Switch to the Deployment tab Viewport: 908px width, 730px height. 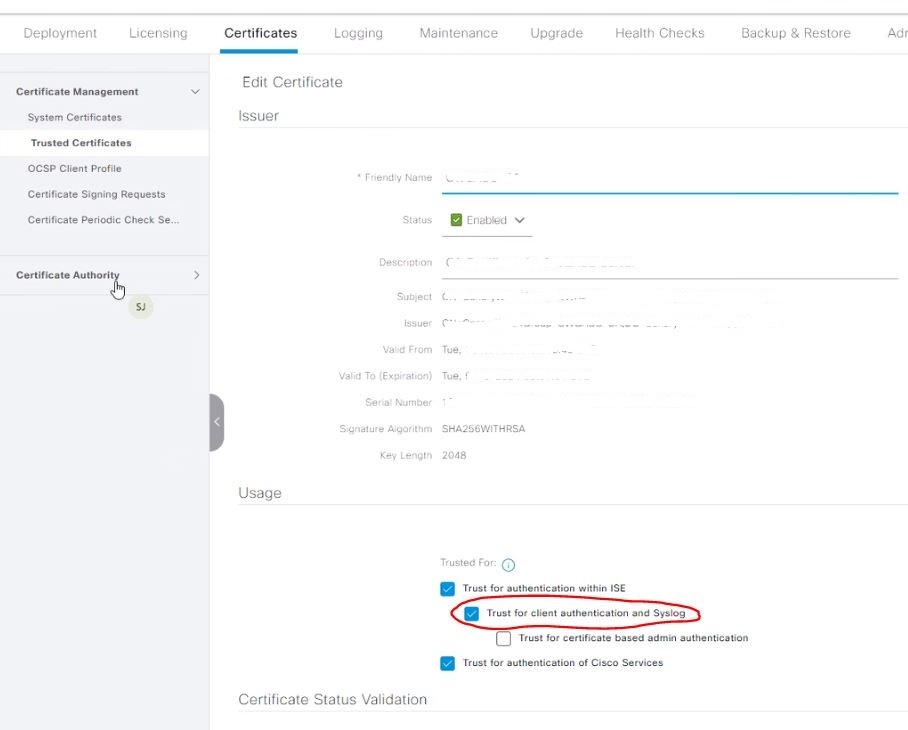[60, 33]
